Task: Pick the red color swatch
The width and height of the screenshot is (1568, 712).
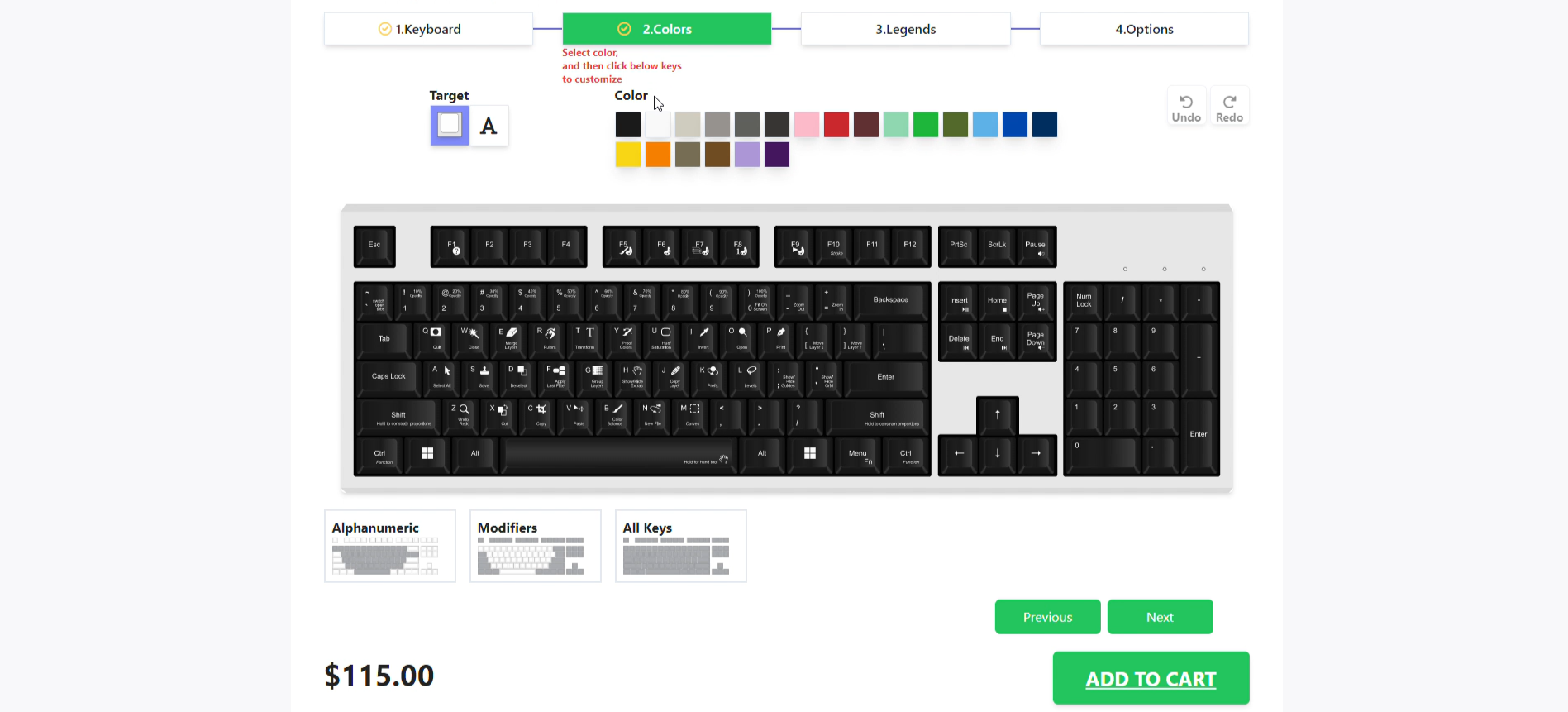Action: click(836, 125)
